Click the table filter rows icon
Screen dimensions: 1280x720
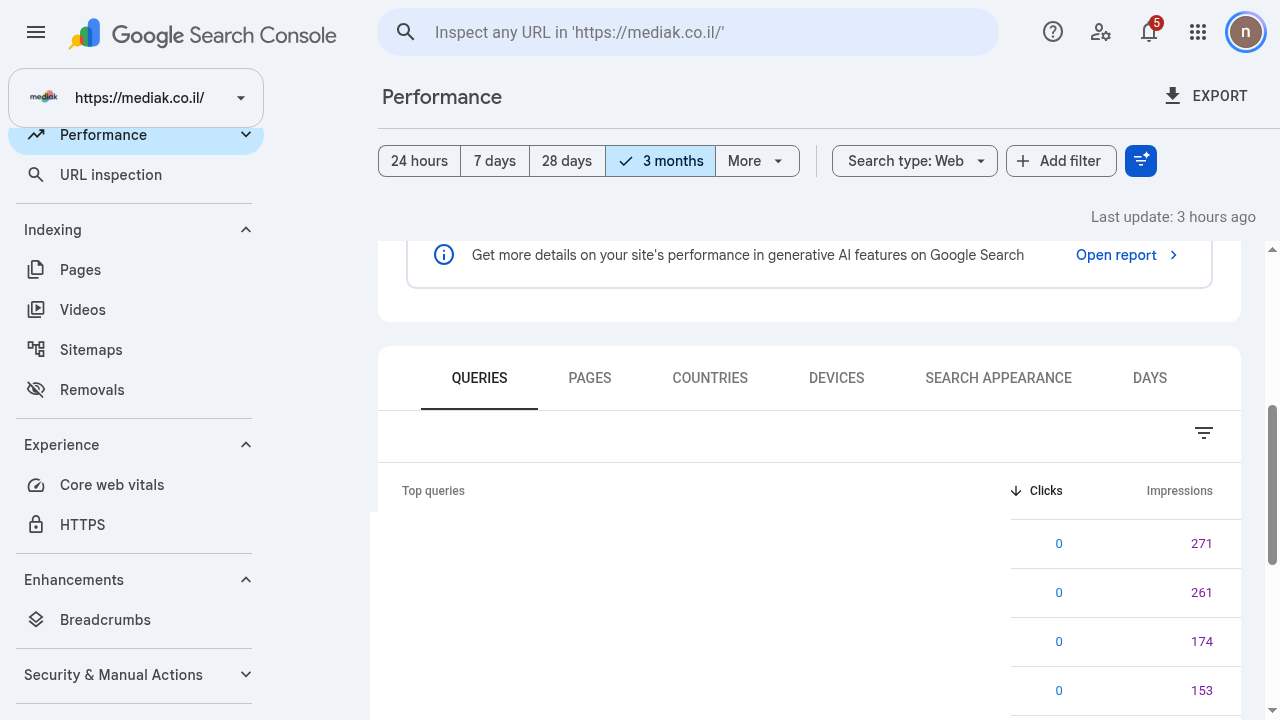(x=1204, y=433)
